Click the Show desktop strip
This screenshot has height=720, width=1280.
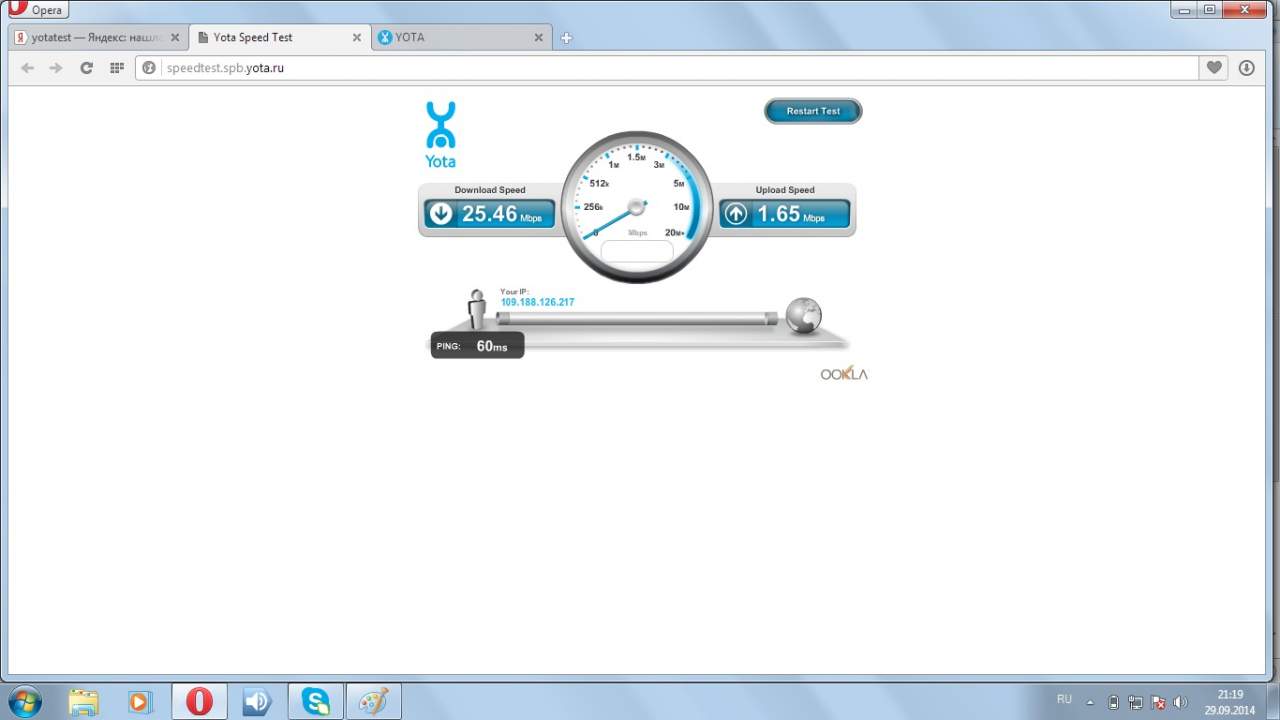point(1272,702)
